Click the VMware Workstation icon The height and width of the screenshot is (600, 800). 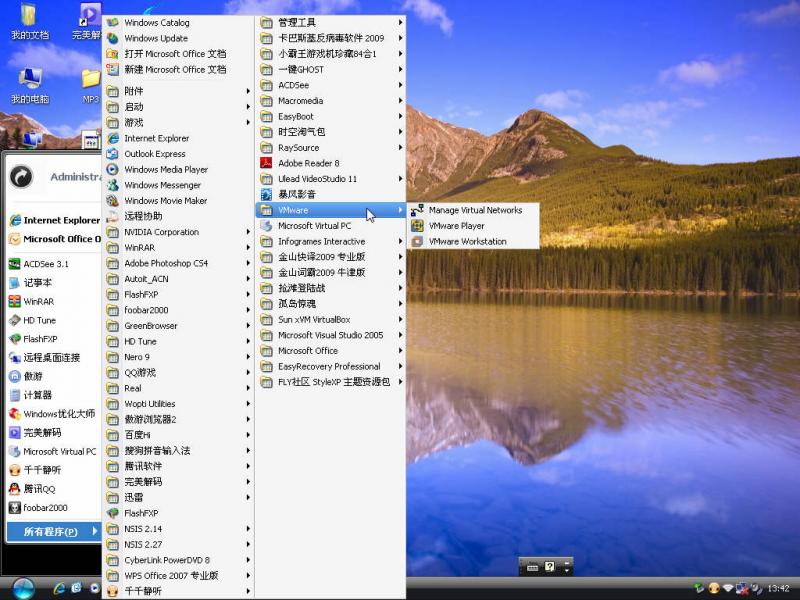(417, 241)
